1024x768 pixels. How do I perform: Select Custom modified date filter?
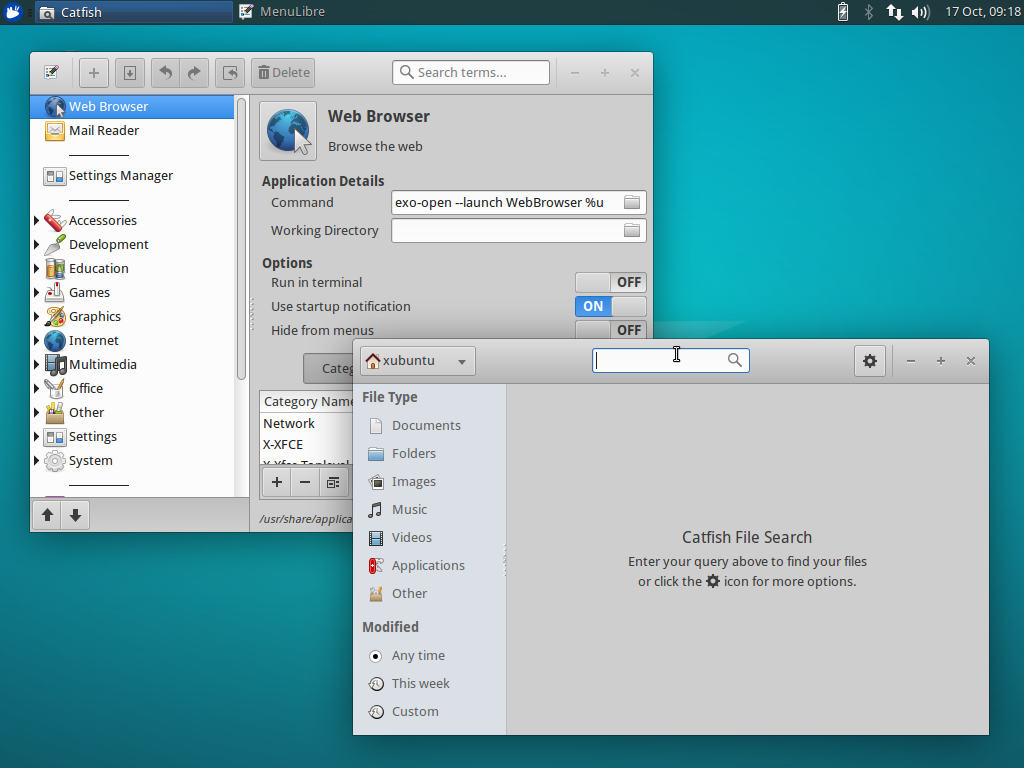[x=414, y=712]
